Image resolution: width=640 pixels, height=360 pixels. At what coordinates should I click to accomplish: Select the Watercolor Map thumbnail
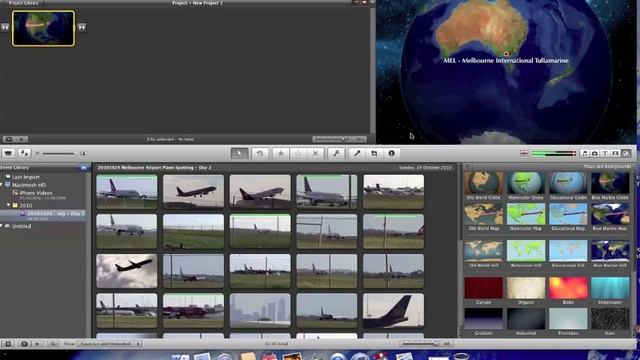pyautogui.click(x=526, y=214)
